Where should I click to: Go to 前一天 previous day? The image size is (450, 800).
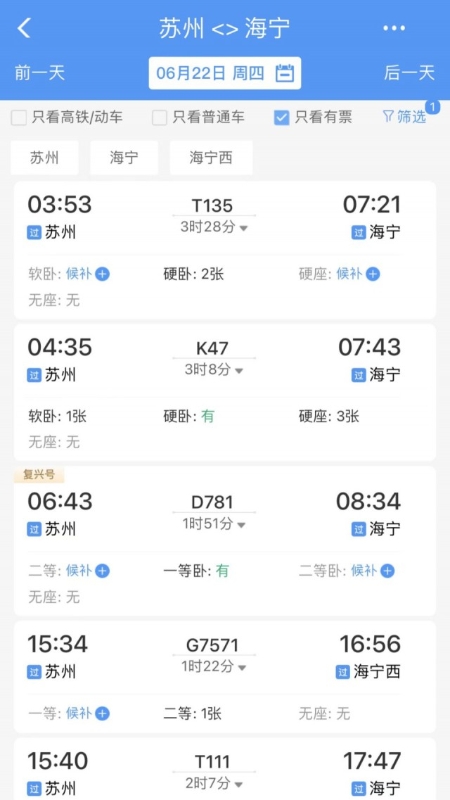(40, 73)
